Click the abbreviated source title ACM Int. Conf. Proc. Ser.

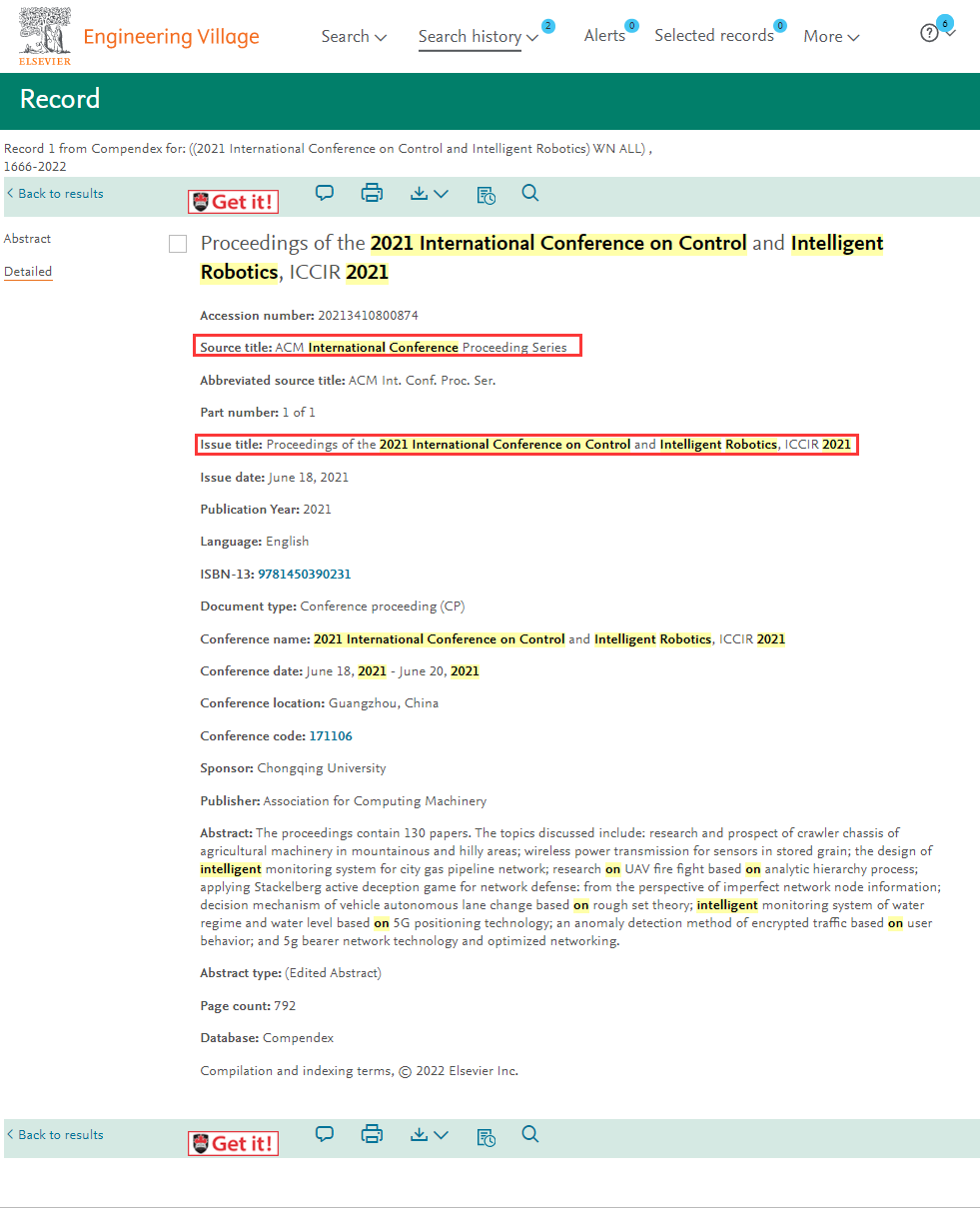click(x=422, y=381)
